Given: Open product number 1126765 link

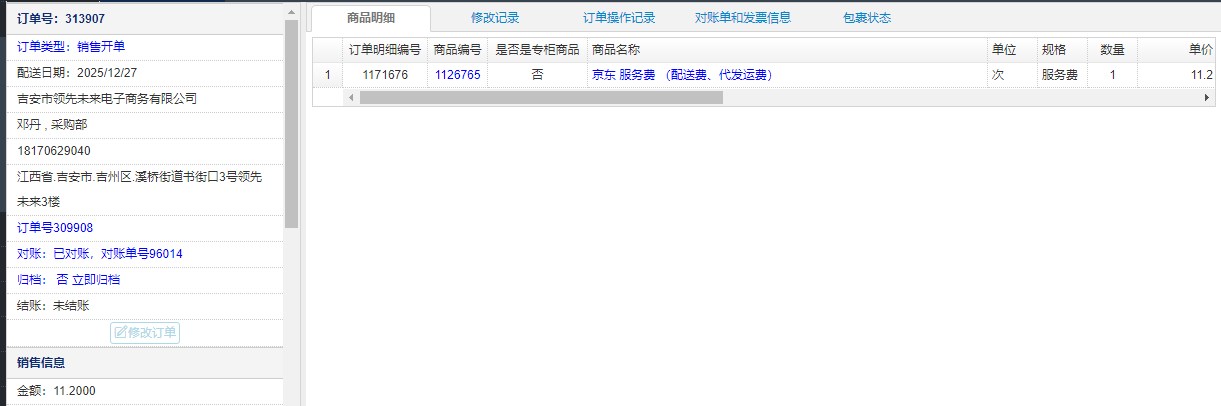Looking at the screenshot, I should (457, 75).
